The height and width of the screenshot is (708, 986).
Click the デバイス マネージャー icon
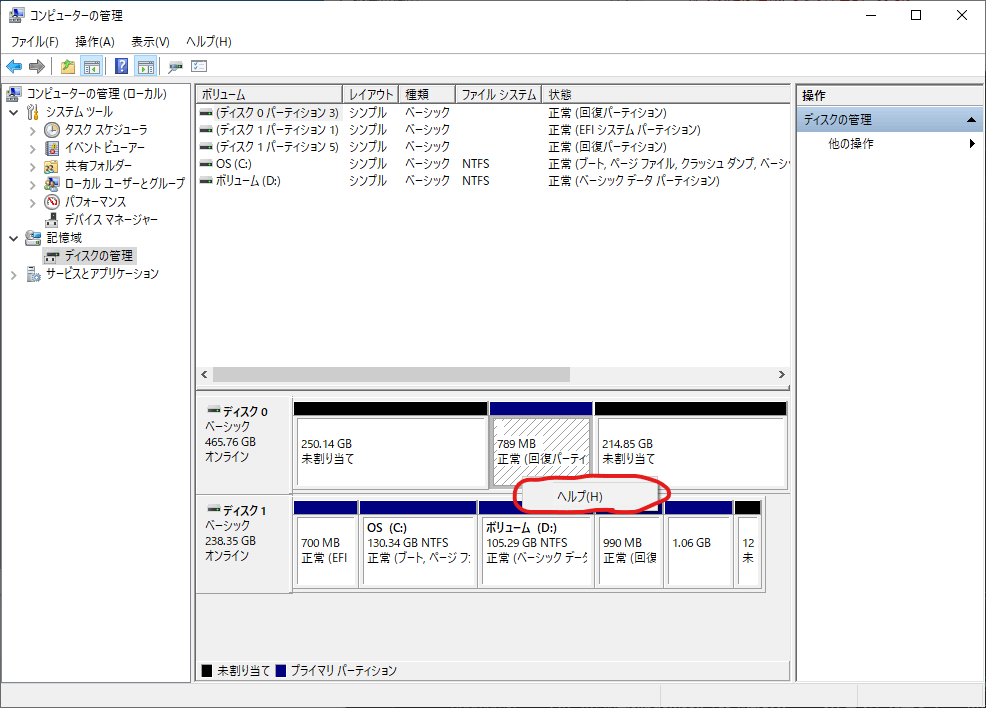[x=52, y=220]
